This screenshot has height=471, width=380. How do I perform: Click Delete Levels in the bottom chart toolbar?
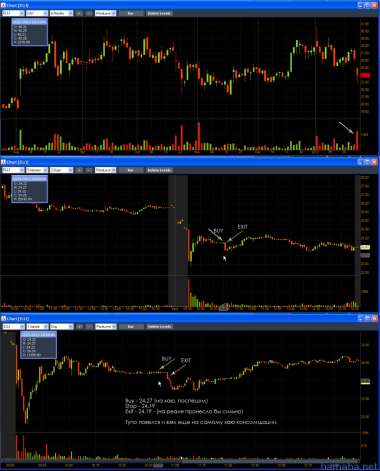pyautogui.click(x=159, y=327)
